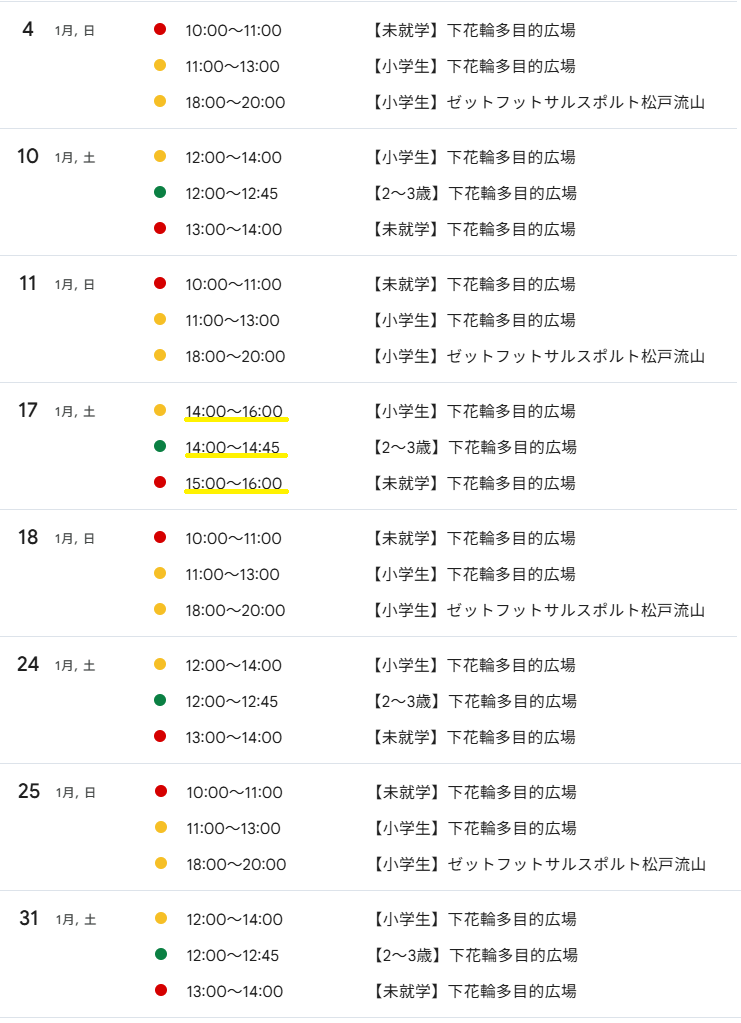
Task: Click underlined 14:00～16:00 time on January 17
Action: [234, 411]
